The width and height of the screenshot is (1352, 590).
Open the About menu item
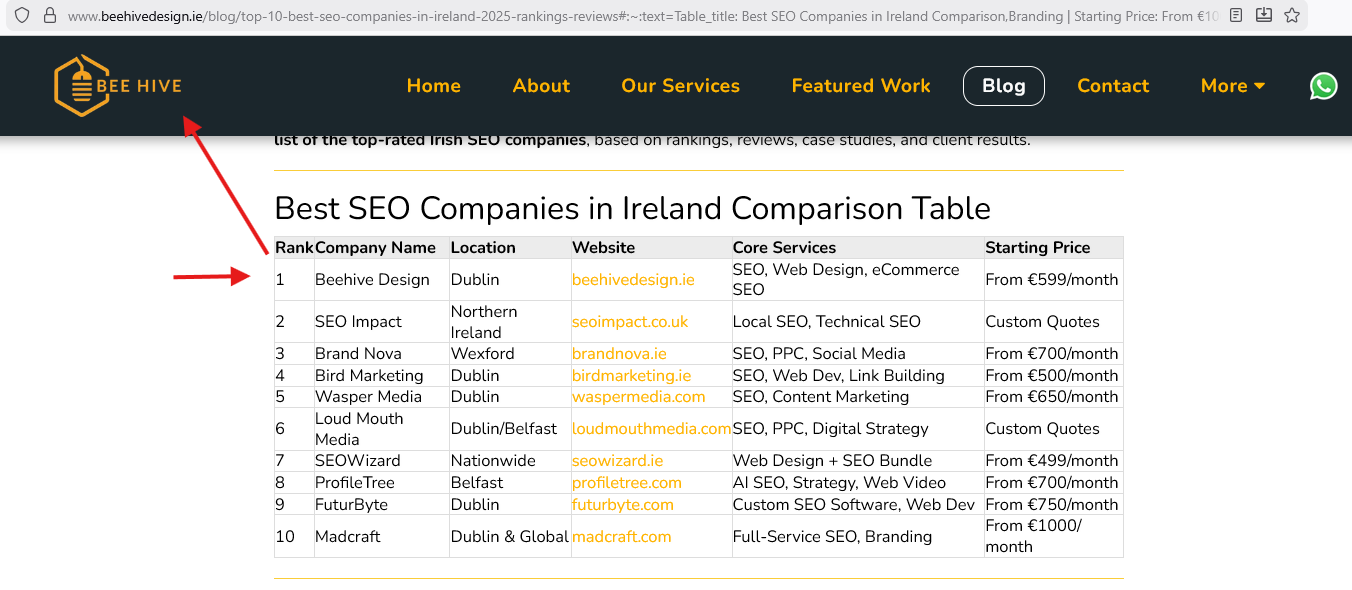[x=541, y=86]
